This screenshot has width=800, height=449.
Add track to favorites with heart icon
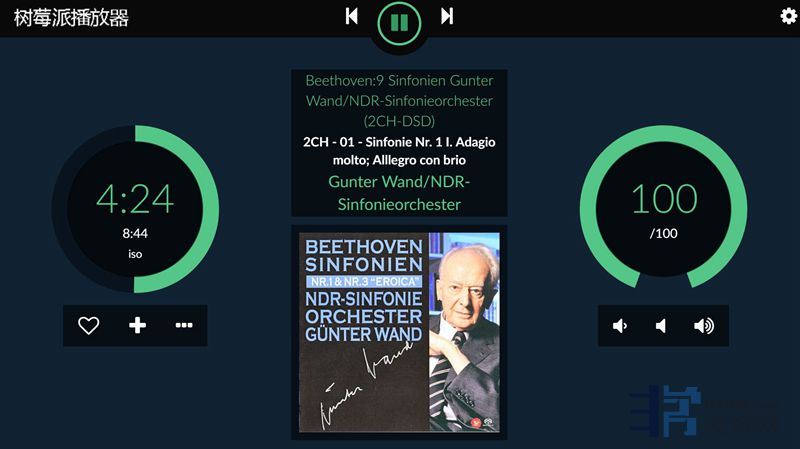(88, 325)
